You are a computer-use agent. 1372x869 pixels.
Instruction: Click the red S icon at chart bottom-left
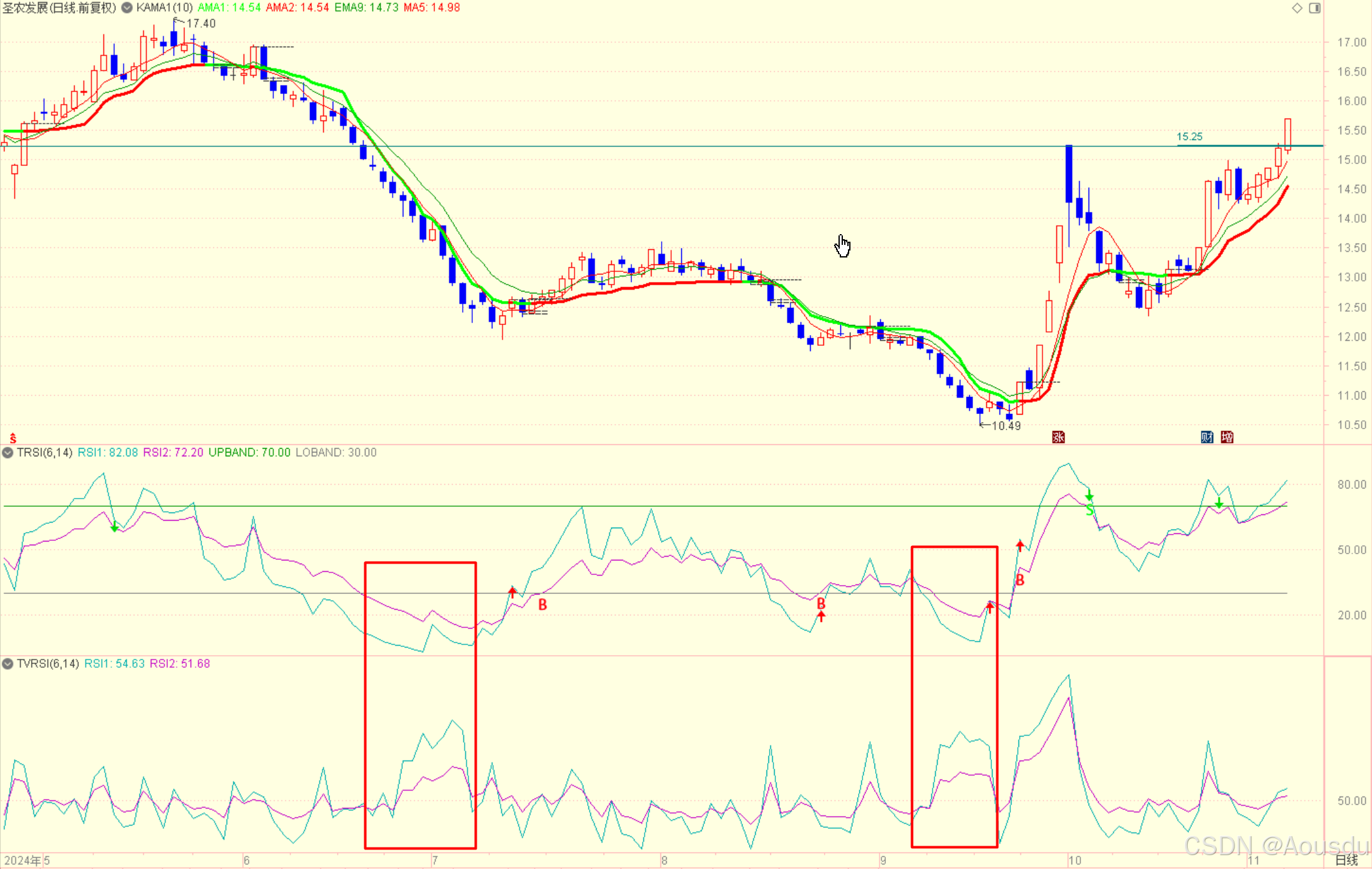(13, 438)
